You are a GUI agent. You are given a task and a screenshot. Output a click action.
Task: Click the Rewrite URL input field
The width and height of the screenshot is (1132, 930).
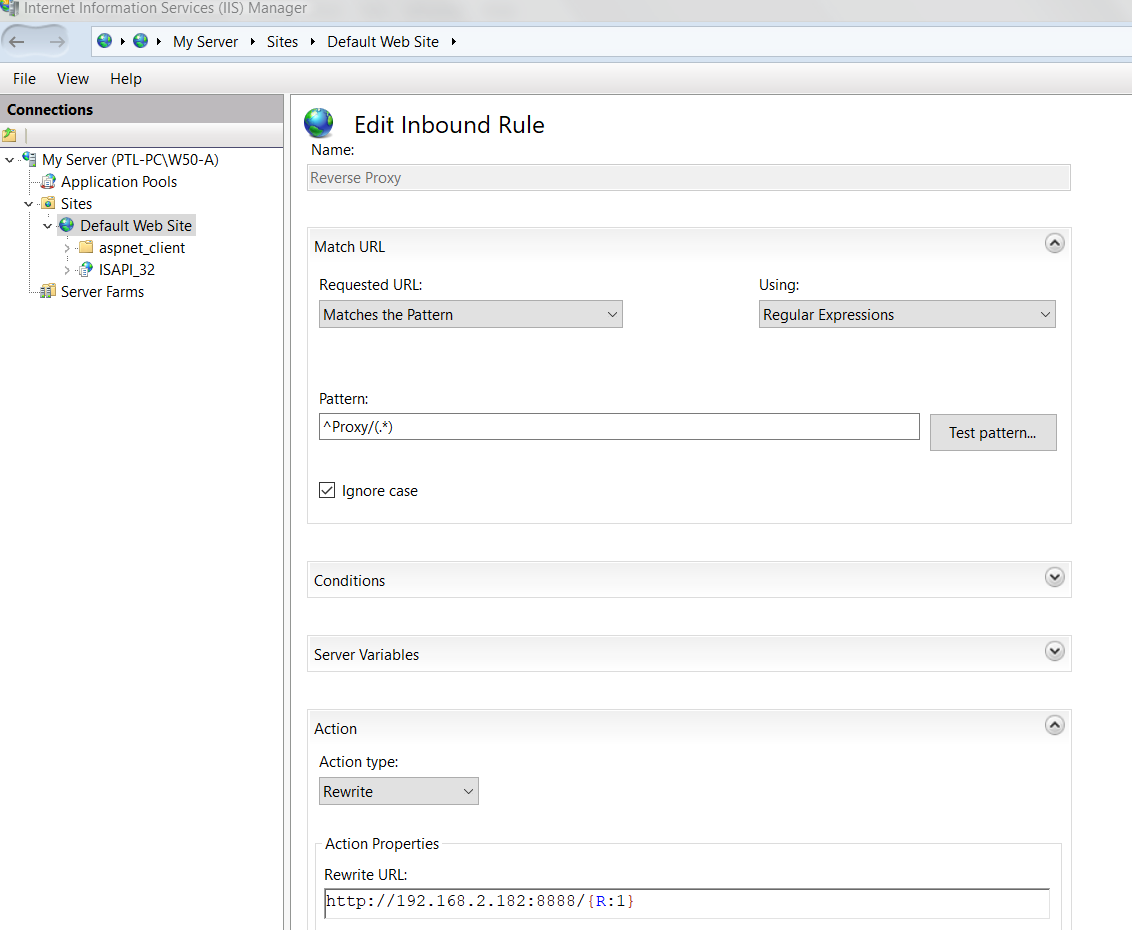point(687,903)
